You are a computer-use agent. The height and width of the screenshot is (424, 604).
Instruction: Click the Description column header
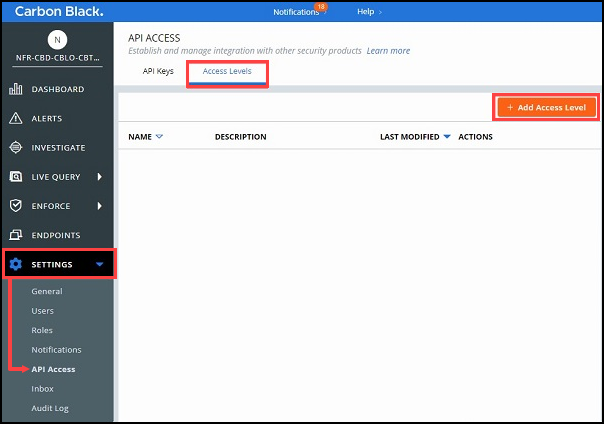tap(240, 137)
